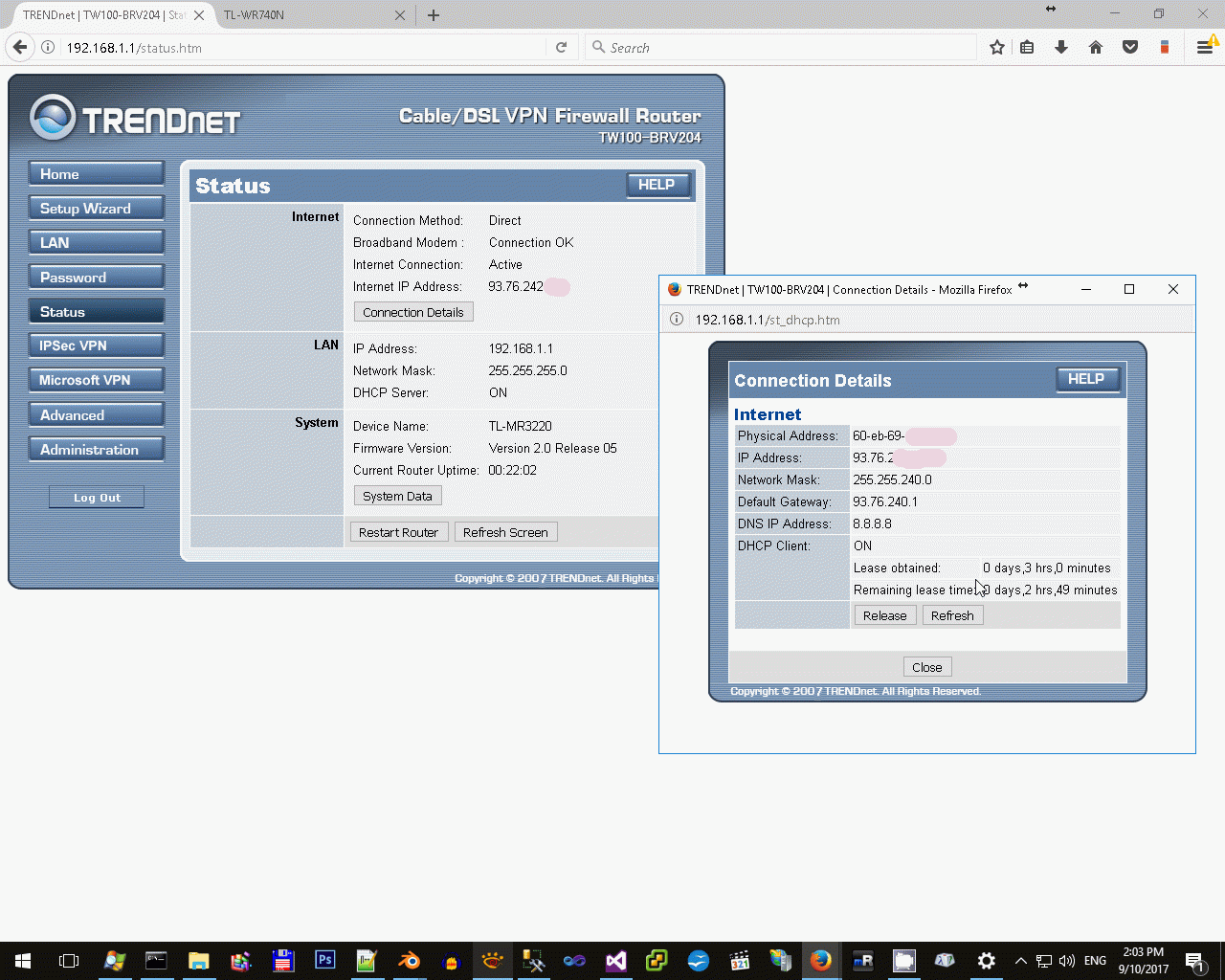Open the network tray icon
Screen dimensions: 1225x980
tap(1043, 961)
